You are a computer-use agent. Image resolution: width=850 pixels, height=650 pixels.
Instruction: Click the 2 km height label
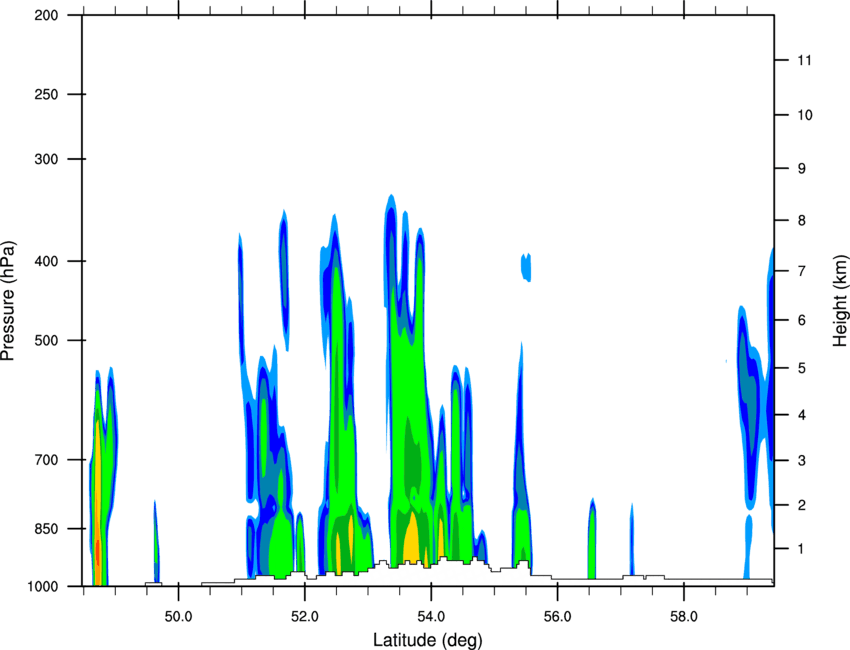click(x=802, y=505)
